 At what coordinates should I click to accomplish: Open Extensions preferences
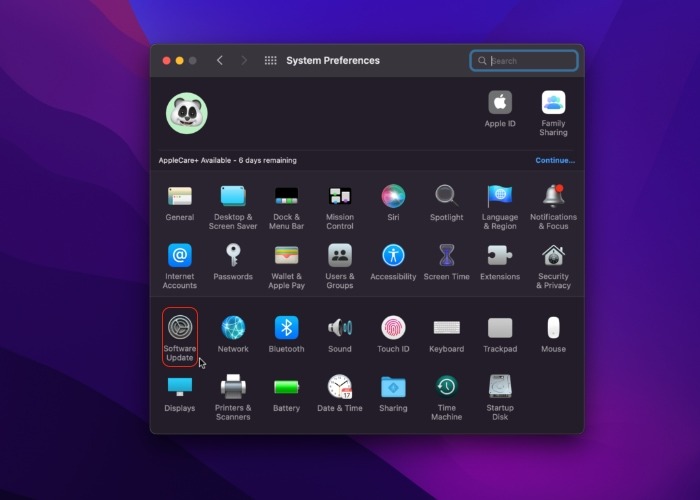coord(500,262)
